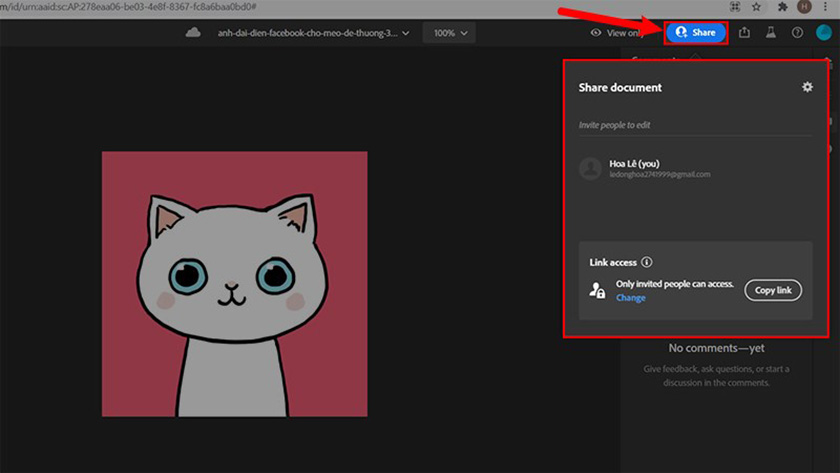Open Chrome extensions puzzle icon
The image size is (840, 473).
pyautogui.click(x=783, y=7)
